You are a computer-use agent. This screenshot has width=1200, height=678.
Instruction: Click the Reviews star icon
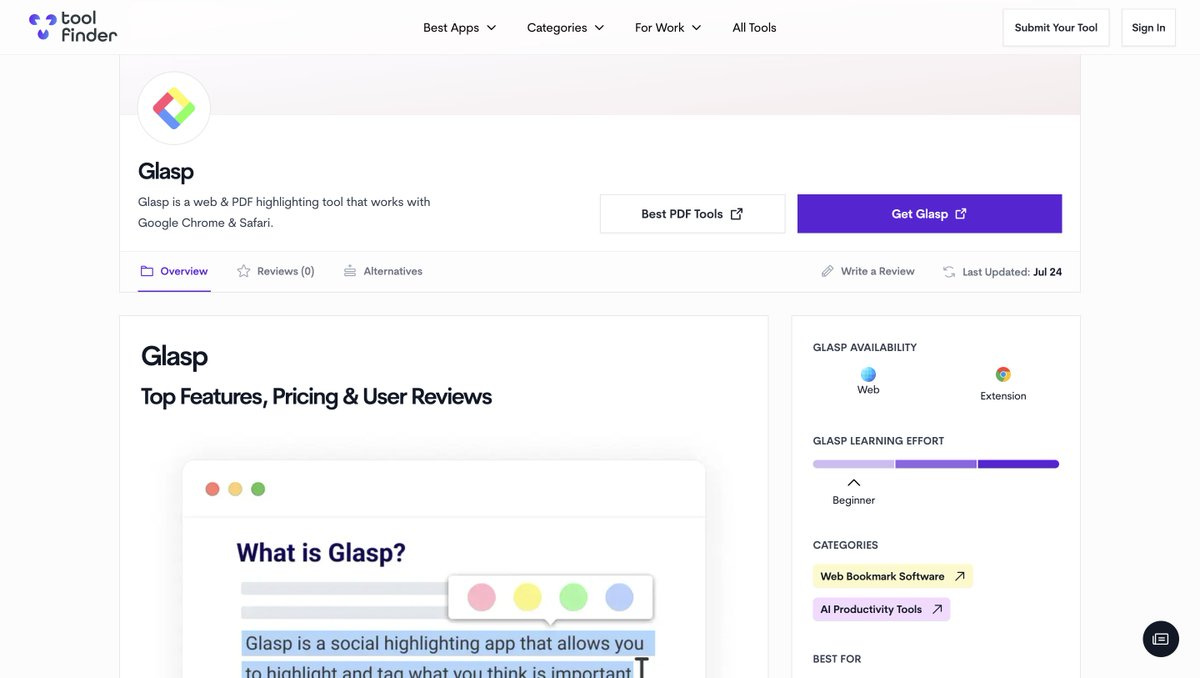(244, 271)
